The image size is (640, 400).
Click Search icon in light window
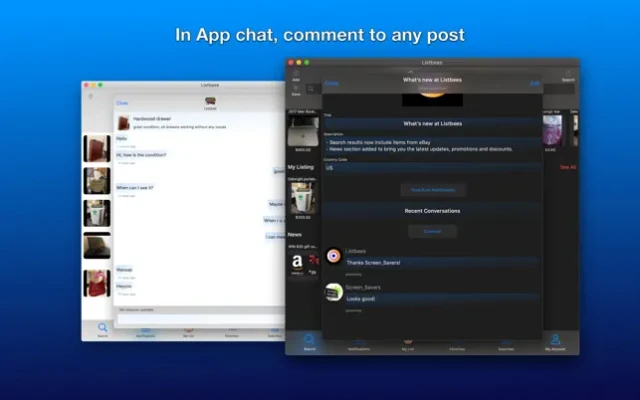click(x=102, y=329)
